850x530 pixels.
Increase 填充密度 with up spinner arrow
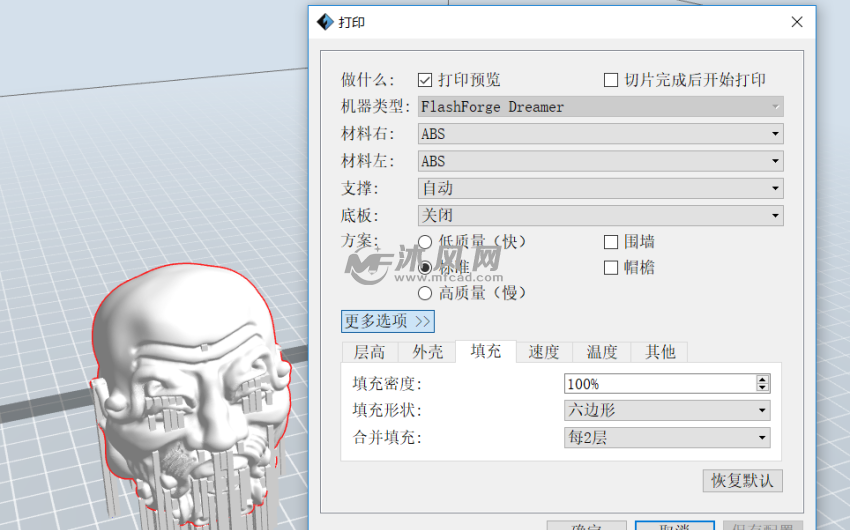click(762, 379)
